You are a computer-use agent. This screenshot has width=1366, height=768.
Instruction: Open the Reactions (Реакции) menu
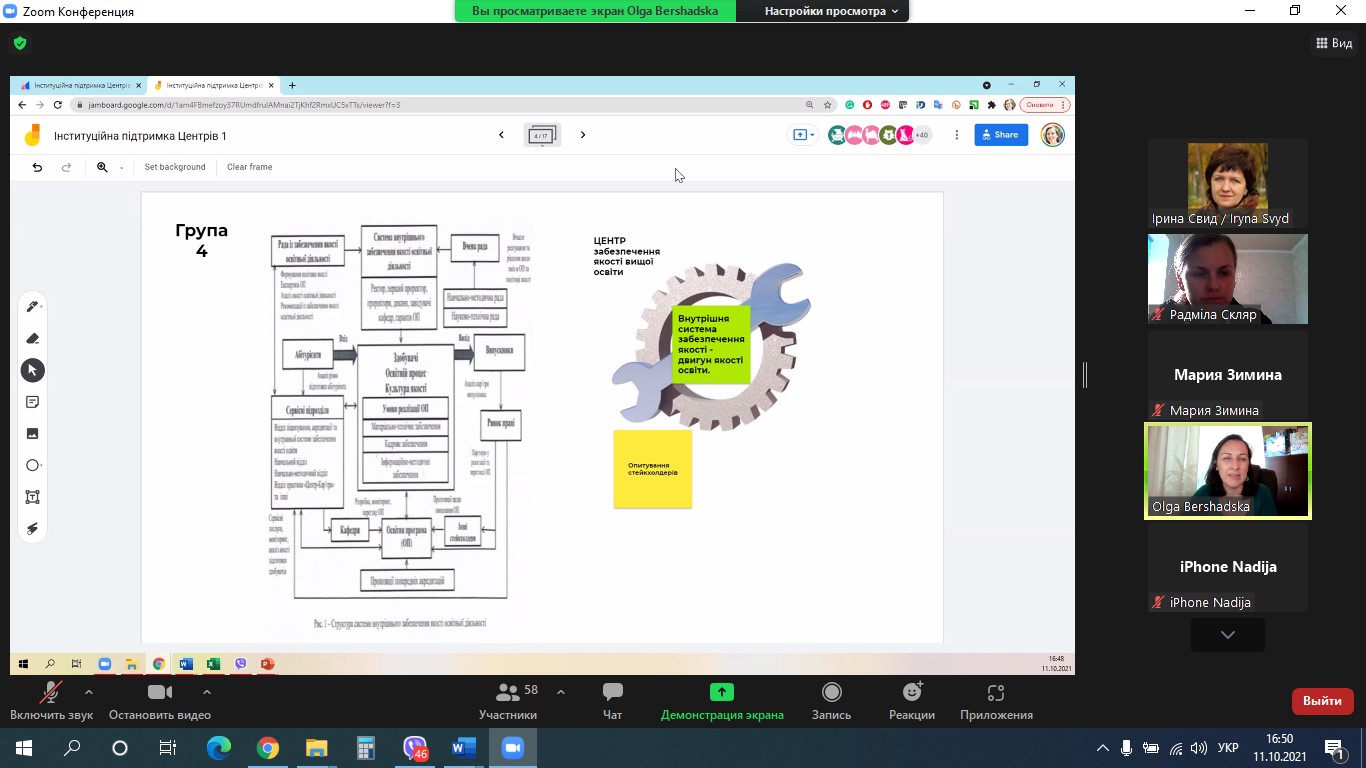coord(912,701)
